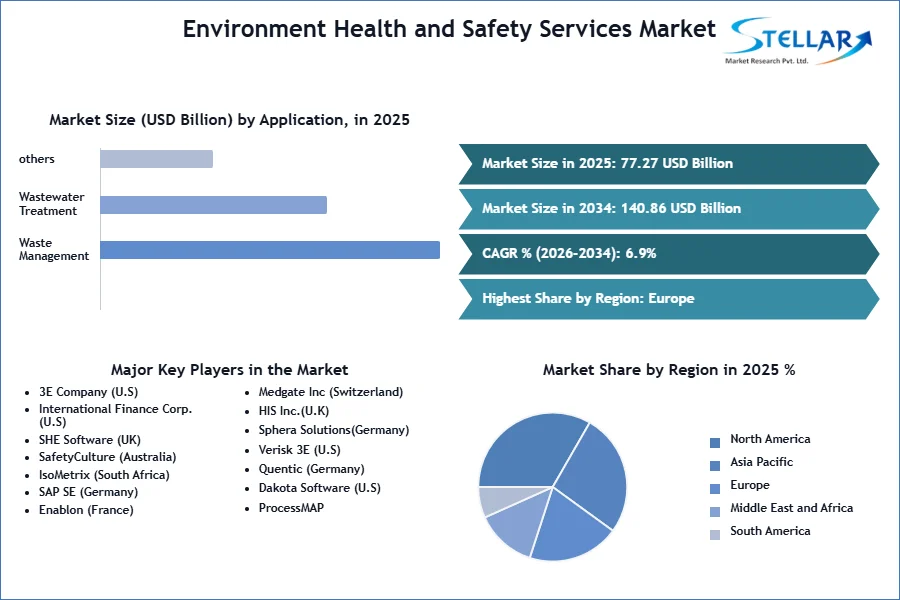Click 'Major Key Players in the Market' heading
The width and height of the screenshot is (900, 600).
(230, 370)
